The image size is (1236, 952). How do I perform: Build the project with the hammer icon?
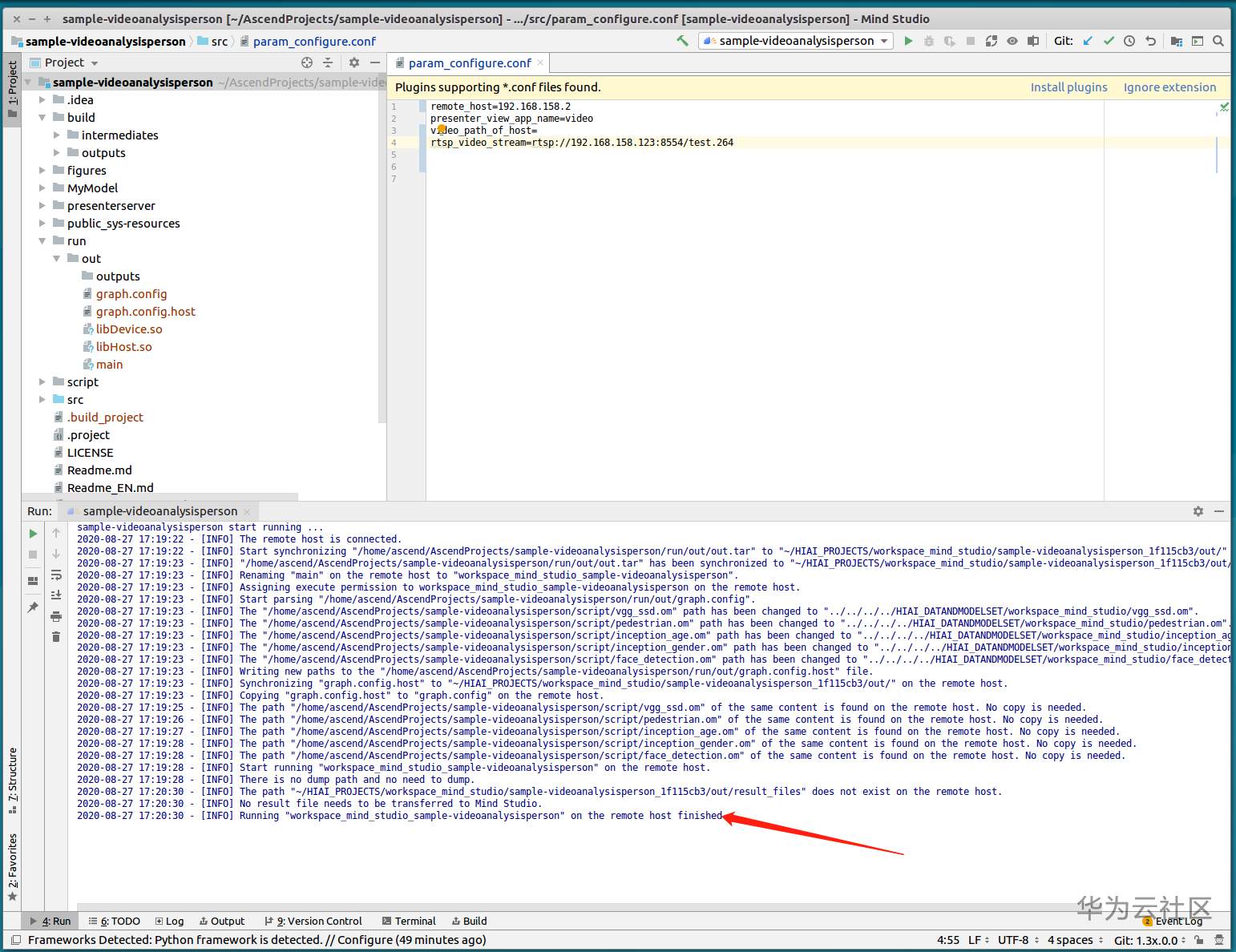tap(682, 41)
